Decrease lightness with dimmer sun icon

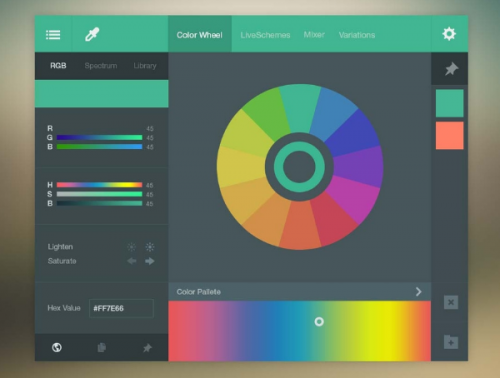pos(132,247)
